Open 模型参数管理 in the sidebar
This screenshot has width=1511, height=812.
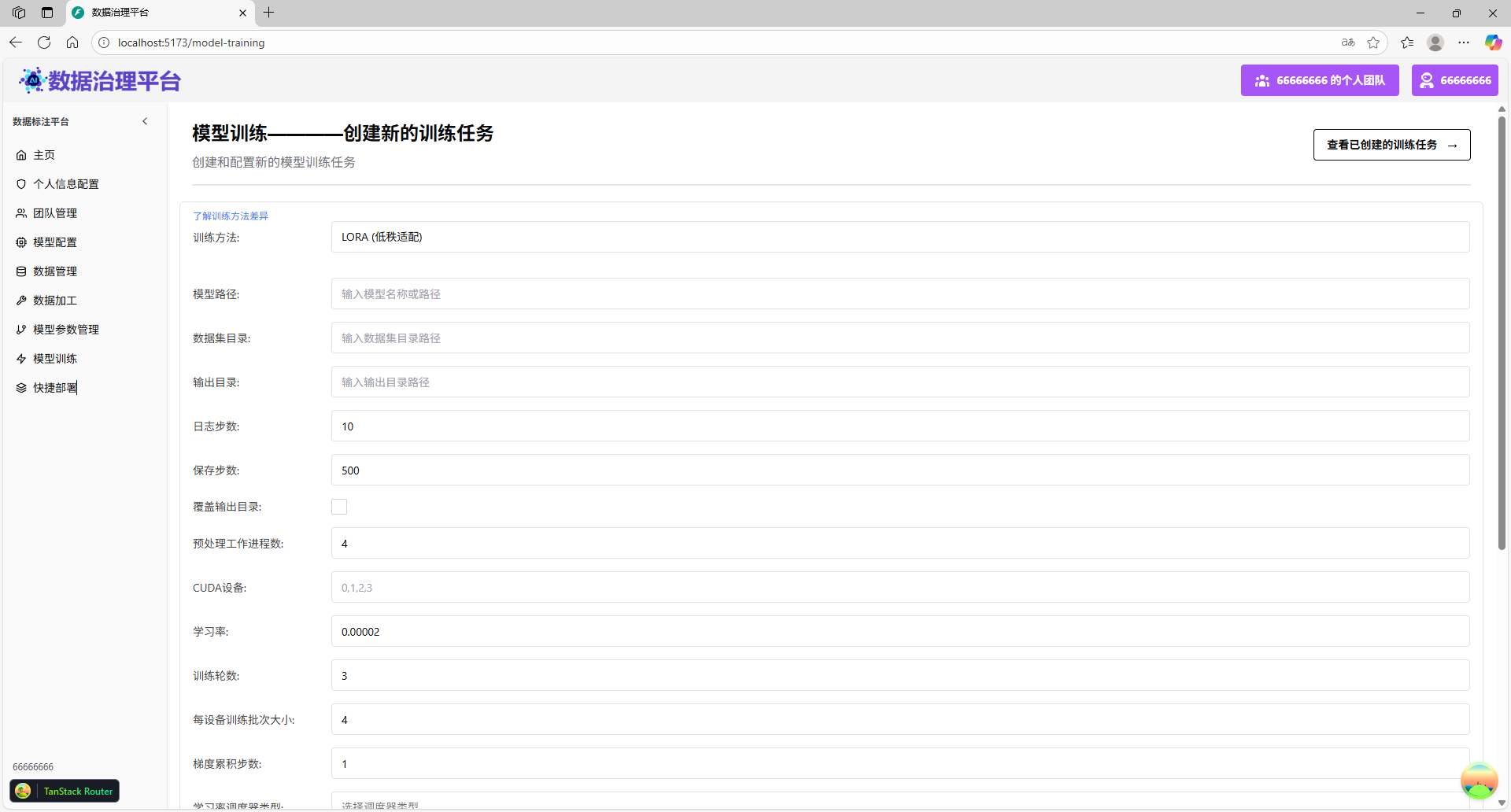(66, 330)
